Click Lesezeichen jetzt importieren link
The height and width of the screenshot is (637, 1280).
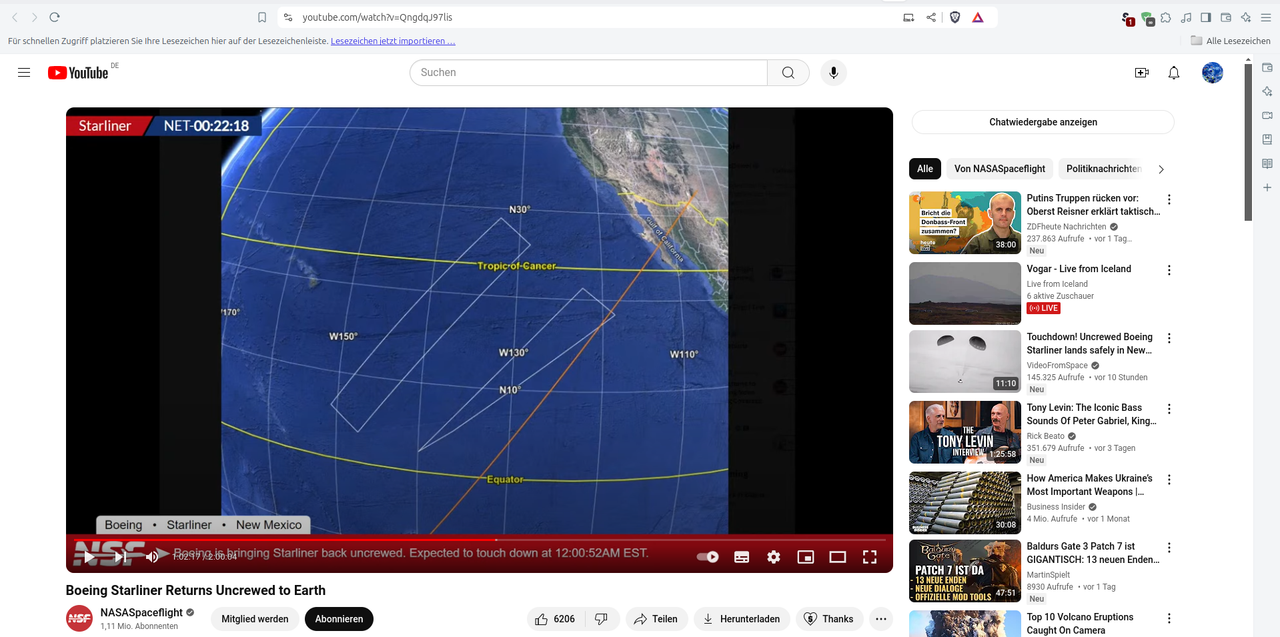(x=393, y=41)
